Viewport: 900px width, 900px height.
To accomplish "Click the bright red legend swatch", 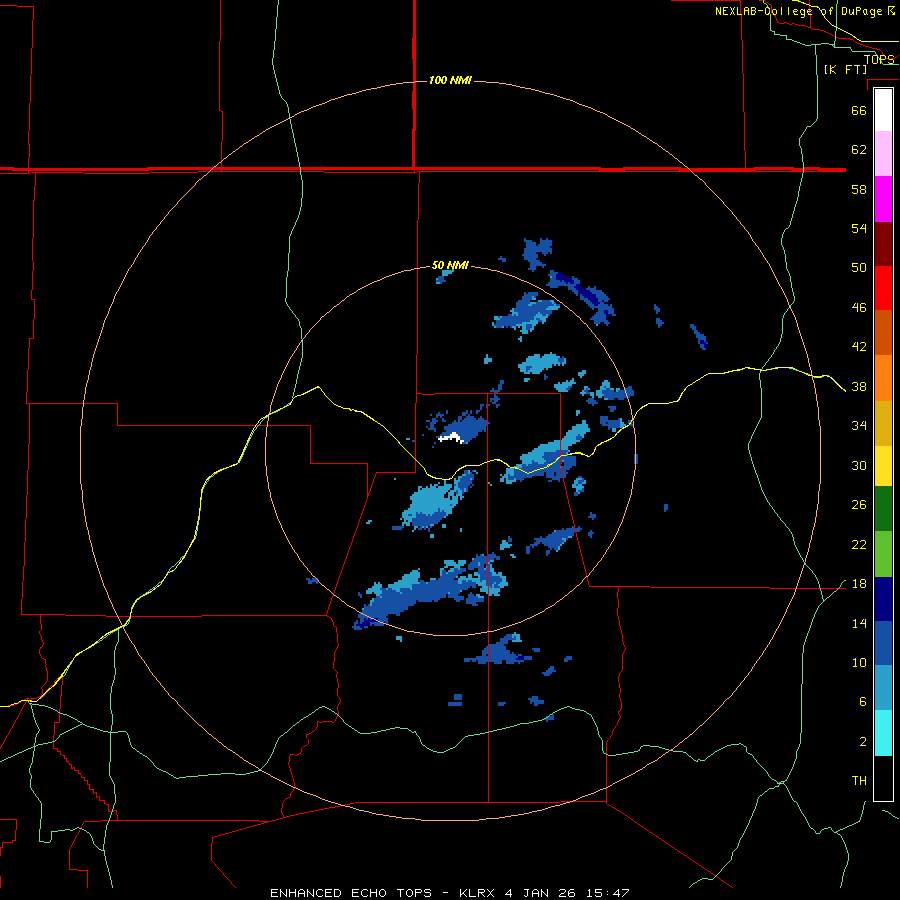I will (x=883, y=288).
